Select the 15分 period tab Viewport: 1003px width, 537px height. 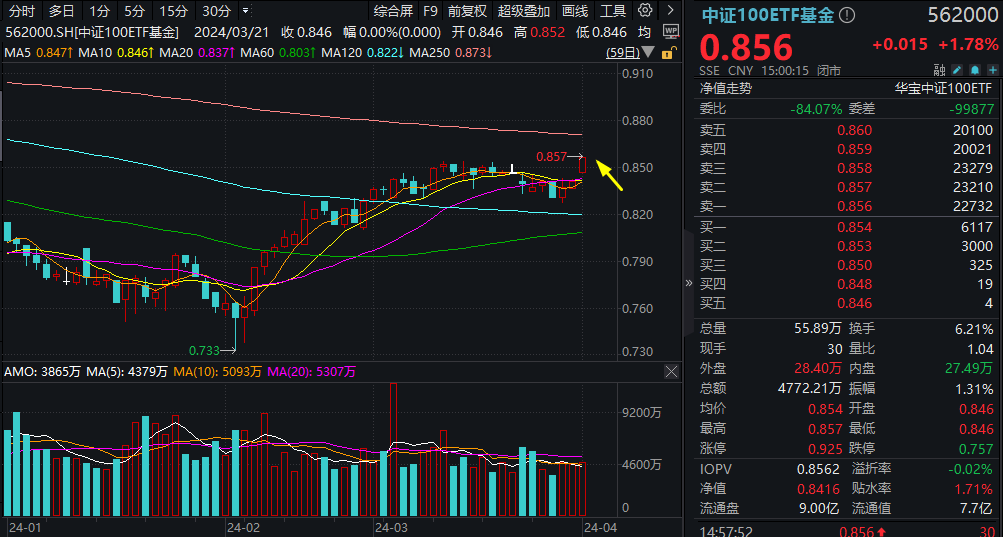(173, 11)
